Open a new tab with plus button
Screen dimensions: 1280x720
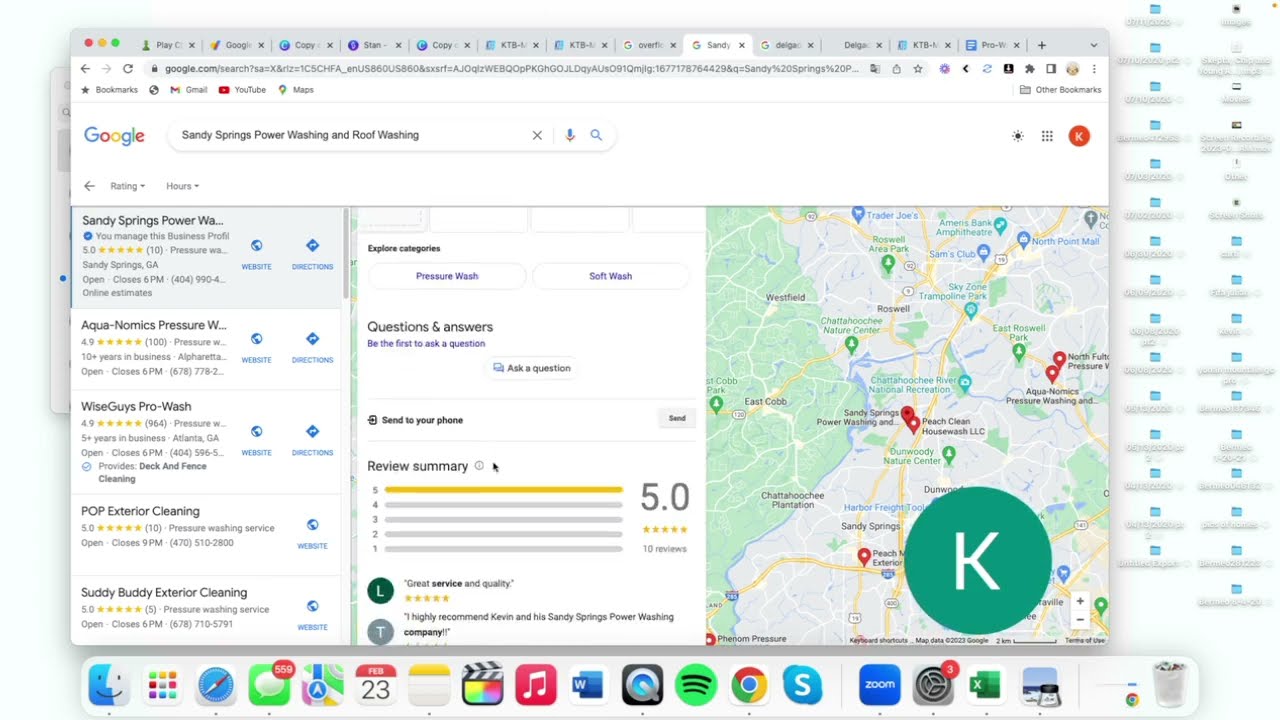point(1041,45)
